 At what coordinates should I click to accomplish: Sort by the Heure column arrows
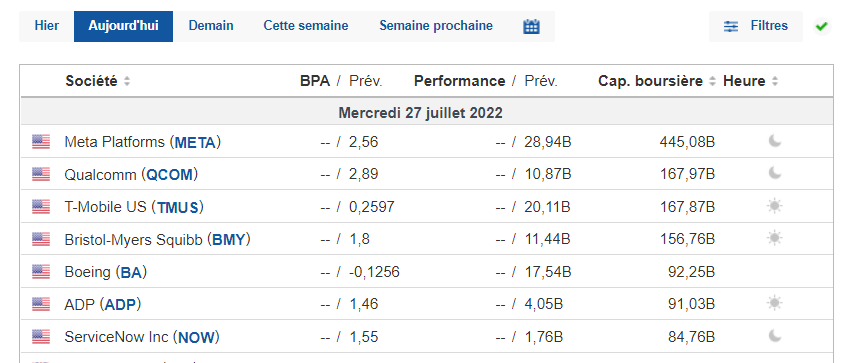[775, 81]
